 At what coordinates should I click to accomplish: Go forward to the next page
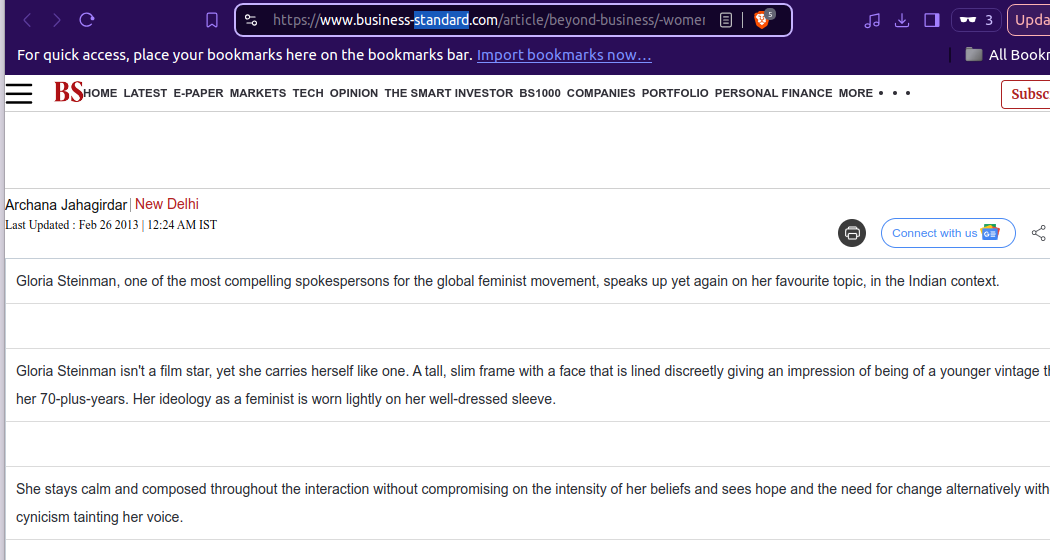click(x=57, y=20)
